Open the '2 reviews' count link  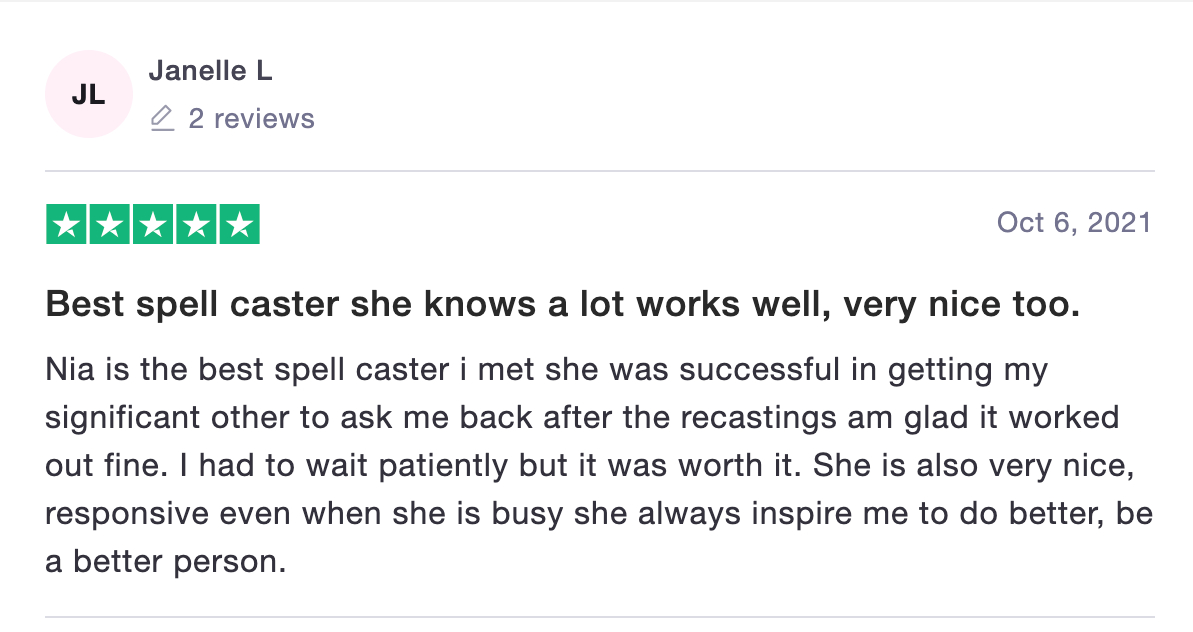(x=252, y=119)
